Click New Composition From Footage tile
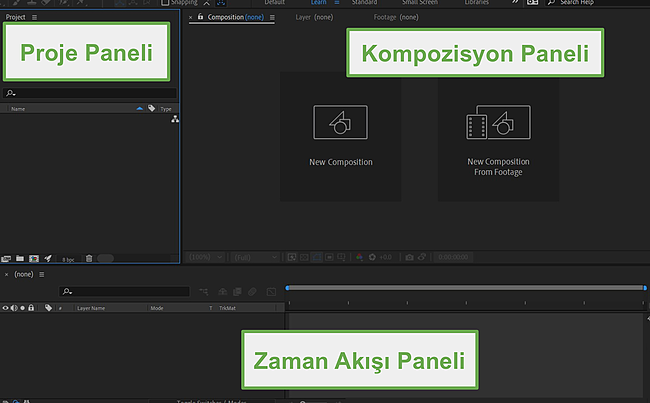 498,136
